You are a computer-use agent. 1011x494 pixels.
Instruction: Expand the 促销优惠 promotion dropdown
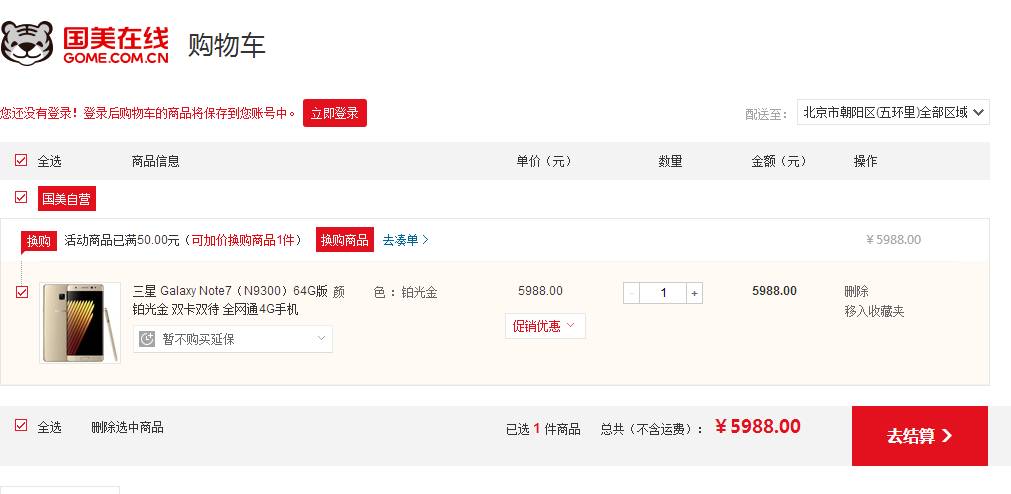(x=545, y=326)
